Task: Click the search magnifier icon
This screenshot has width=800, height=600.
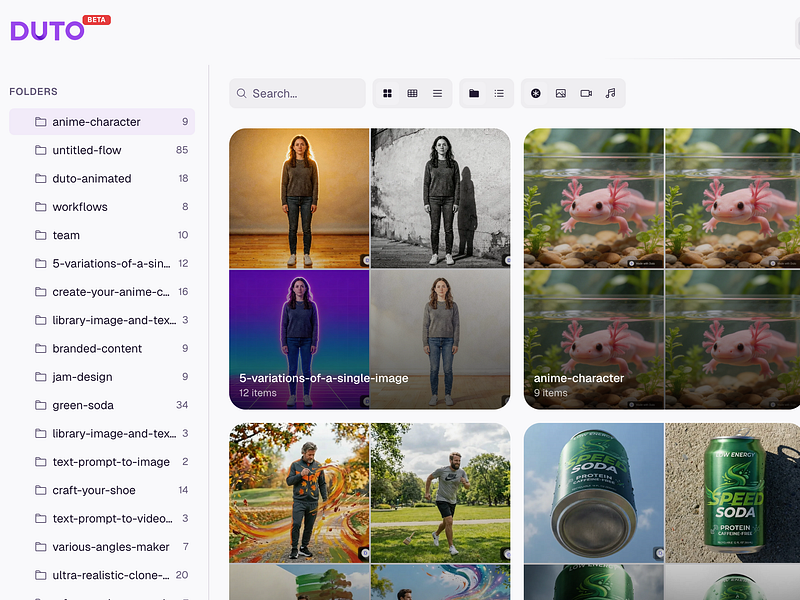Action: 241,93
